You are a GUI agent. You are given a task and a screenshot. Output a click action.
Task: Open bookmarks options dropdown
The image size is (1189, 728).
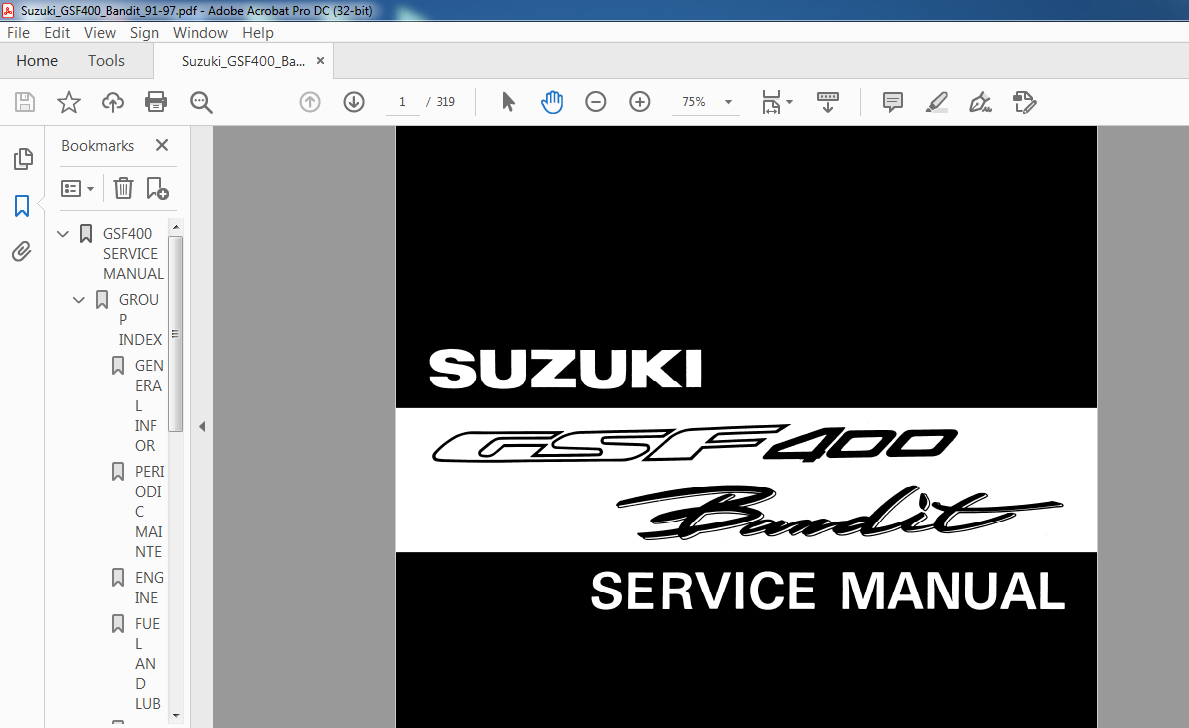click(x=77, y=188)
